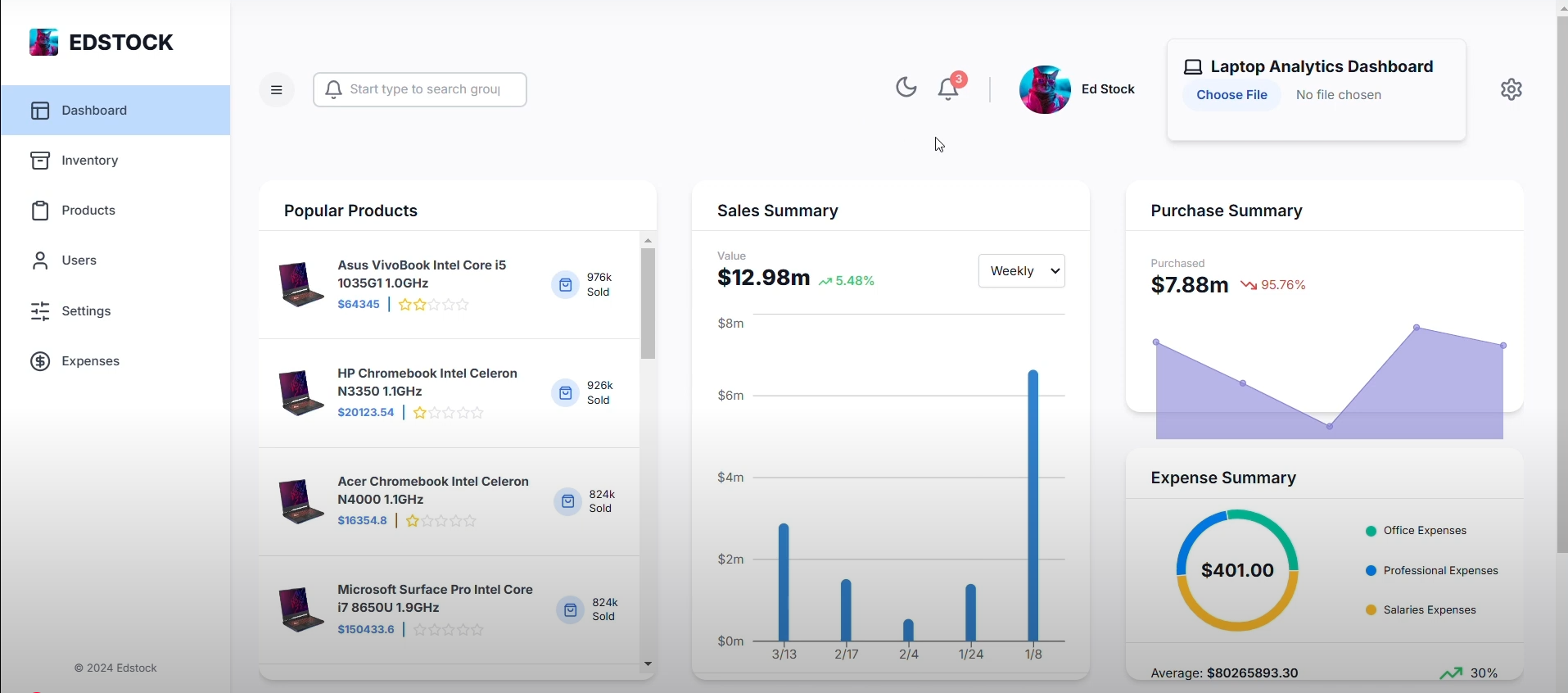Click the Products clipboard icon
The width and height of the screenshot is (1568, 693).
(x=41, y=211)
